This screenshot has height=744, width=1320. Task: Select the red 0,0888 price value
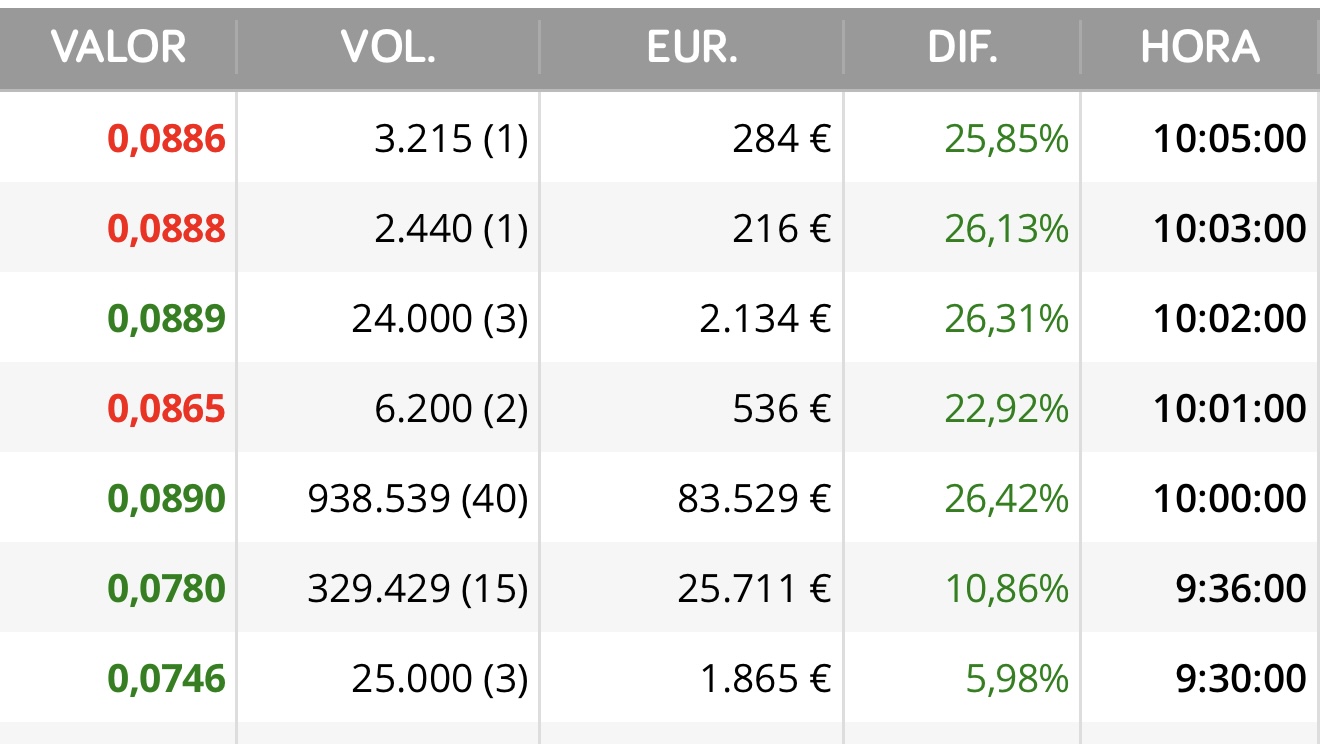point(166,229)
